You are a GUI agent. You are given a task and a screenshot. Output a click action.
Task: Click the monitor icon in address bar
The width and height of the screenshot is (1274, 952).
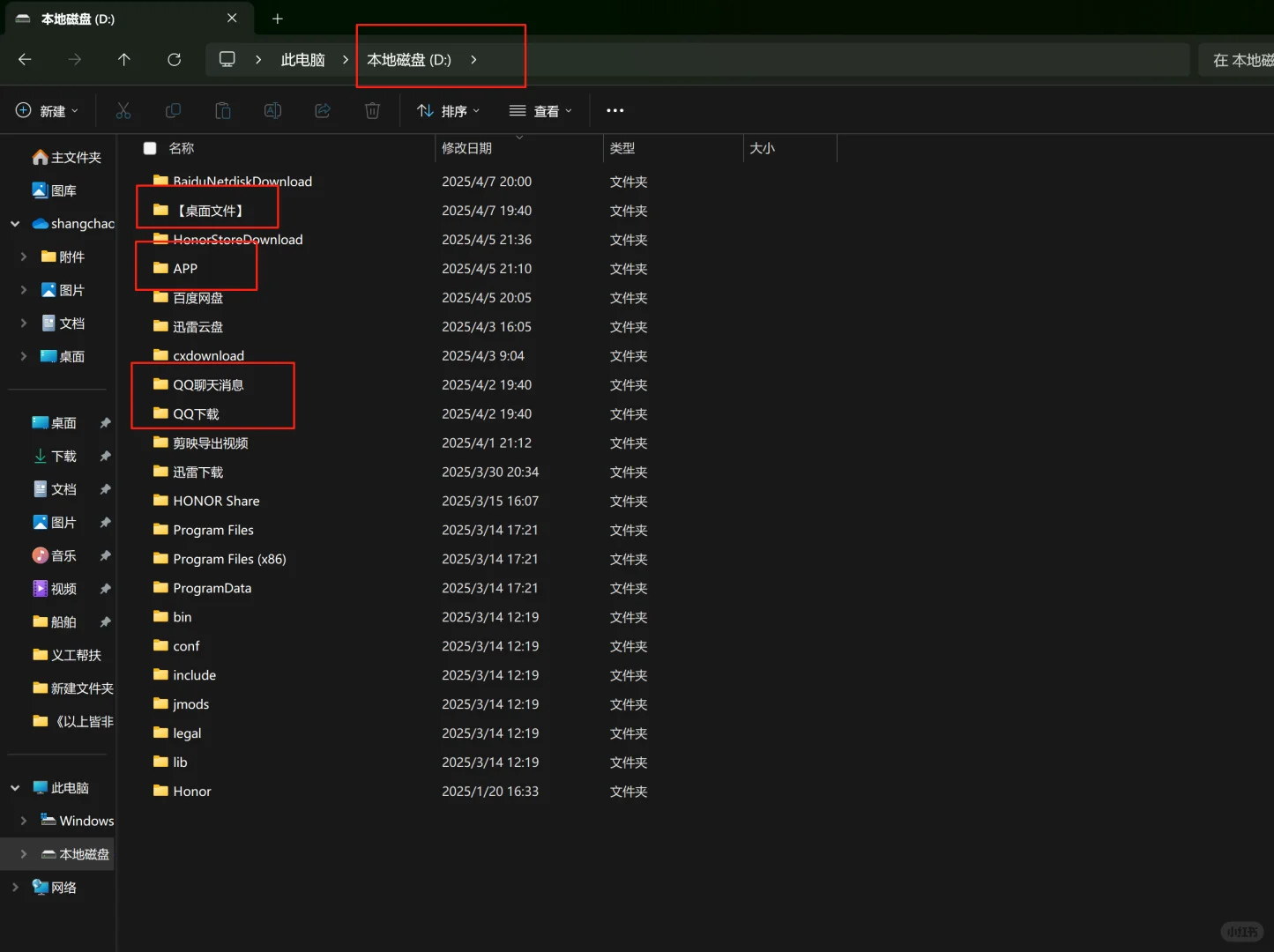click(x=227, y=60)
